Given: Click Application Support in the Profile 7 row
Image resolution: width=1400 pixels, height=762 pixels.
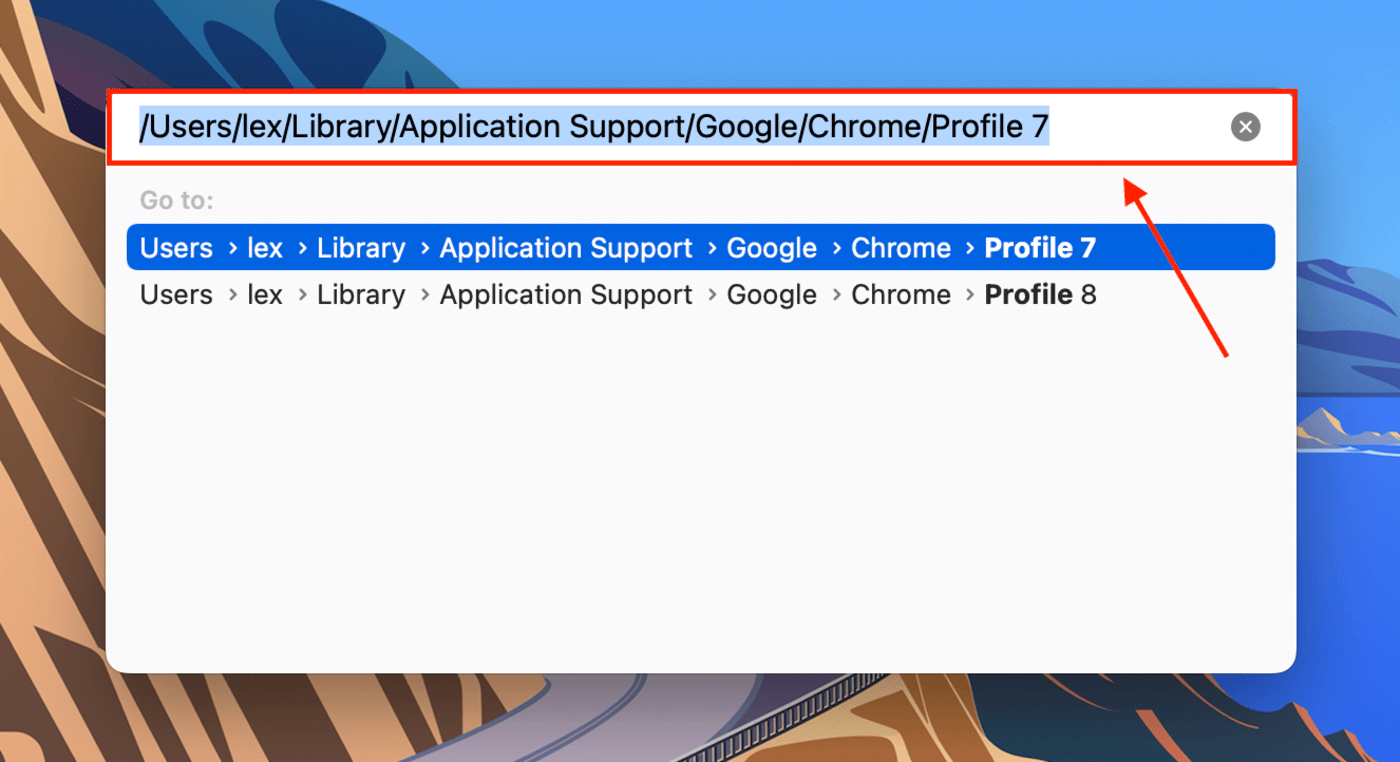Looking at the screenshot, I should (x=565, y=247).
